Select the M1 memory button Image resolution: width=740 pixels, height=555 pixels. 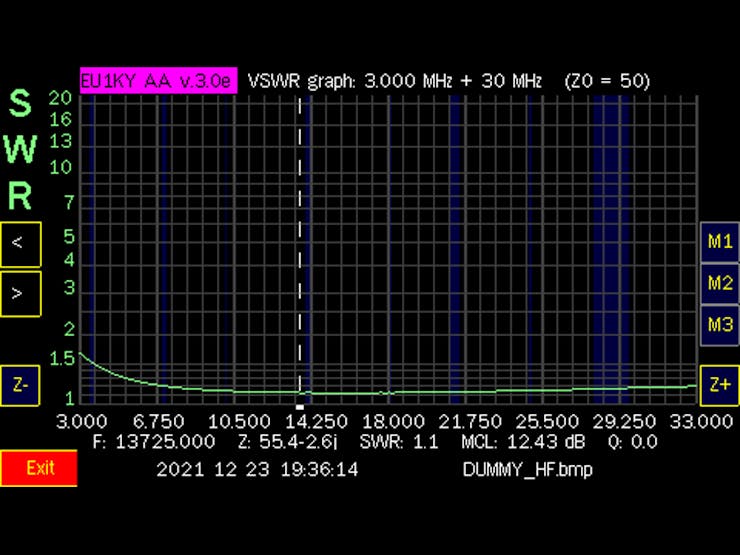tap(720, 242)
